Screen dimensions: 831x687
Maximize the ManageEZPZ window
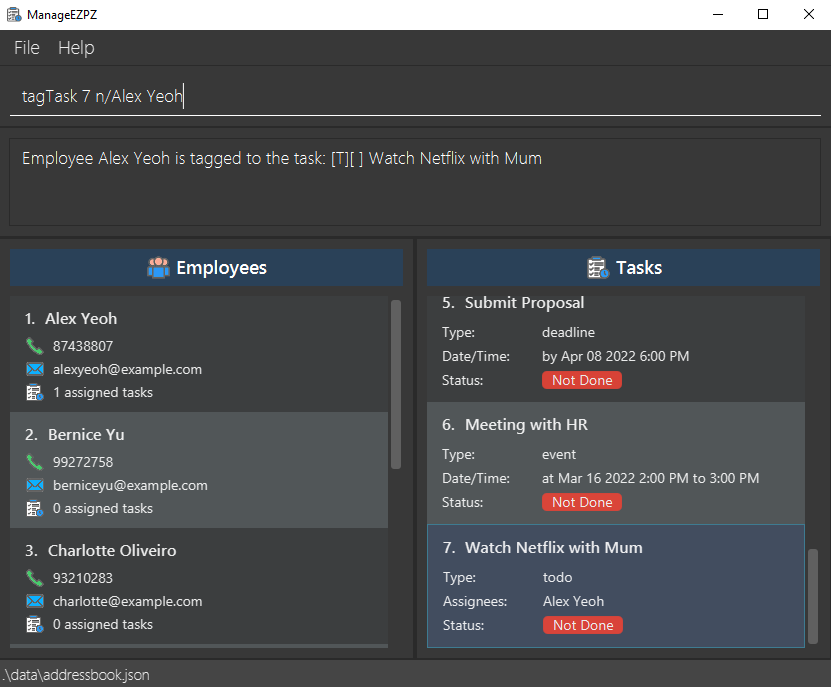click(763, 14)
